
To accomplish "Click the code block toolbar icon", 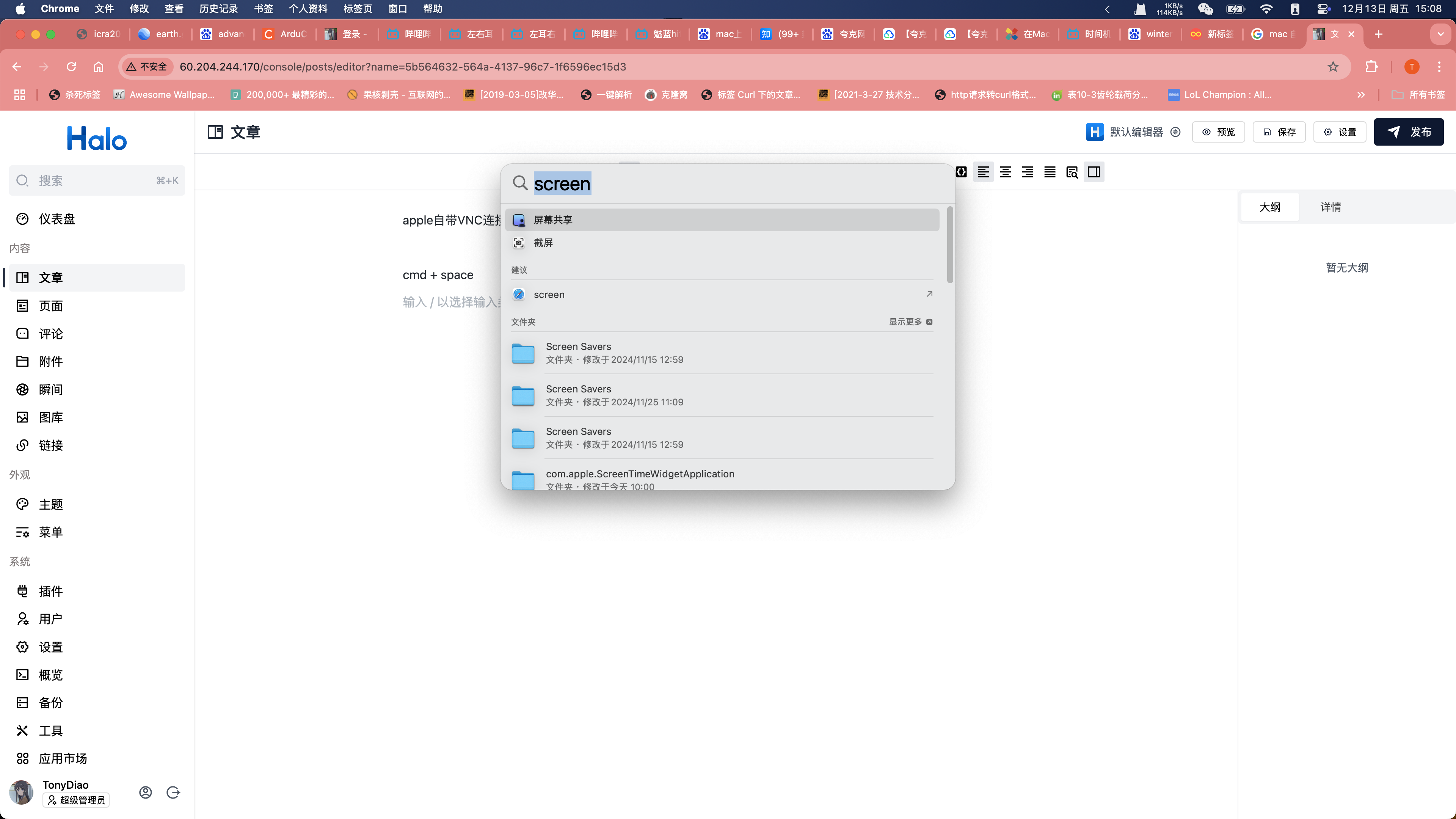I will [961, 172].
